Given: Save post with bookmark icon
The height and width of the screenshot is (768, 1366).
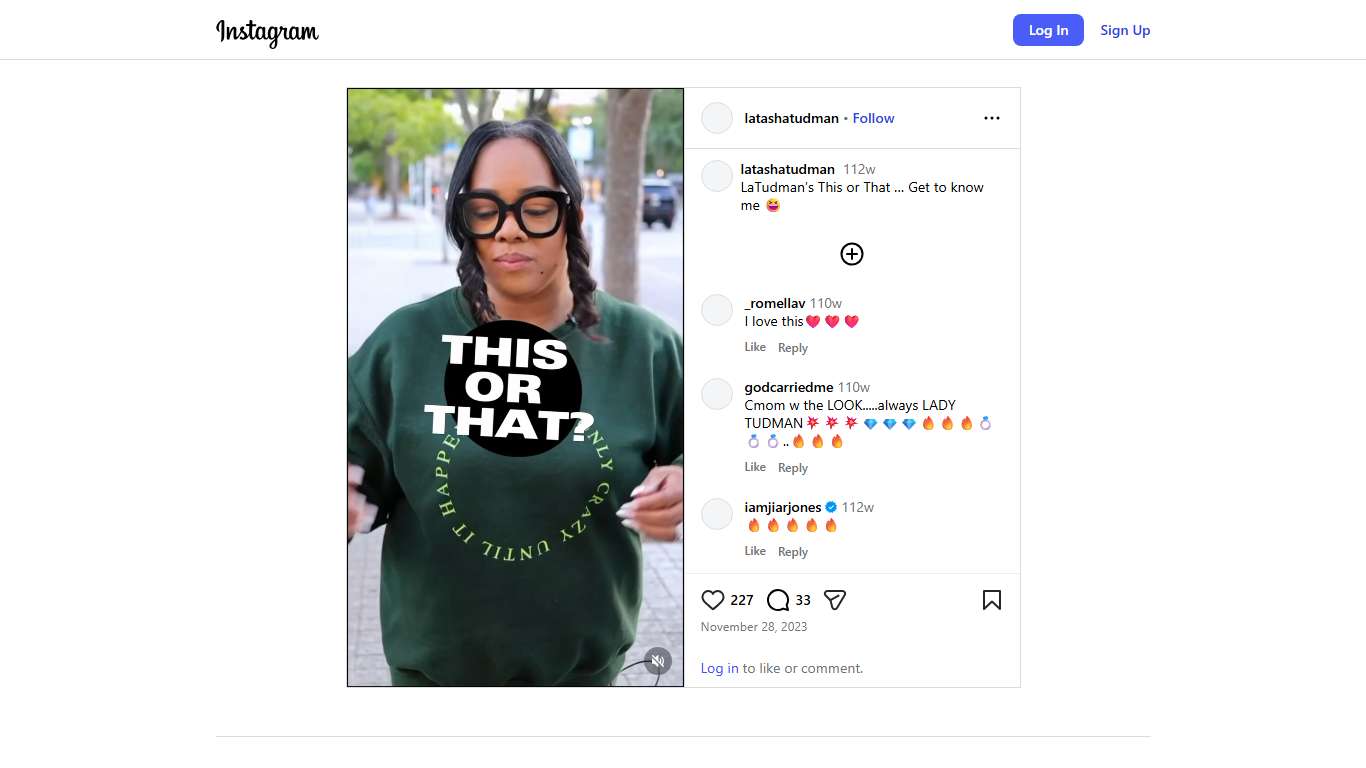Looking at the screenshot, I should (992, 600).
